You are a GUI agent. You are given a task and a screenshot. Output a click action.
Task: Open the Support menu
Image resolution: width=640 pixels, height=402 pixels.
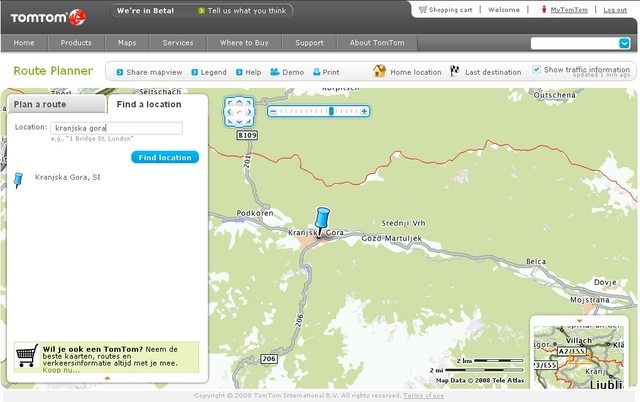click(309, 43)
